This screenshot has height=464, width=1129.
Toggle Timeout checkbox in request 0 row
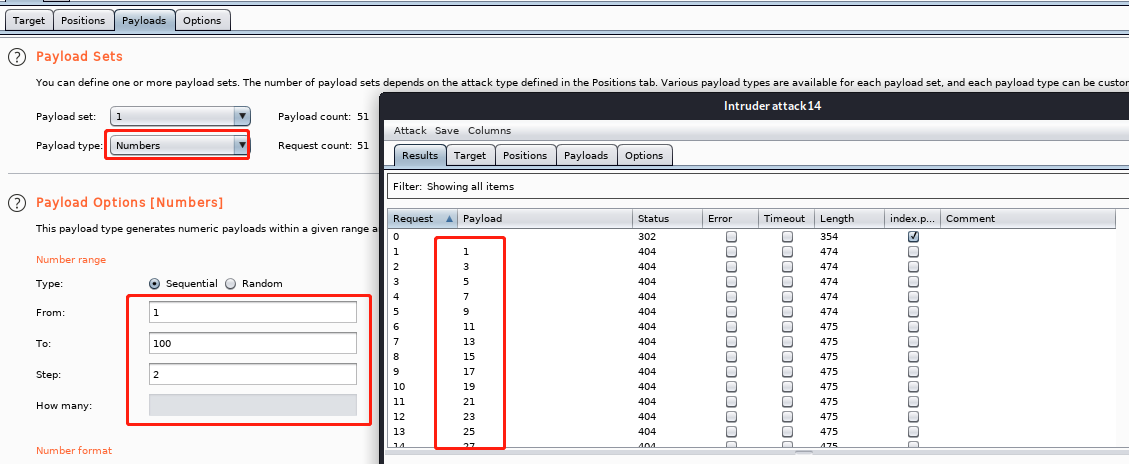[x=788, y=236]
